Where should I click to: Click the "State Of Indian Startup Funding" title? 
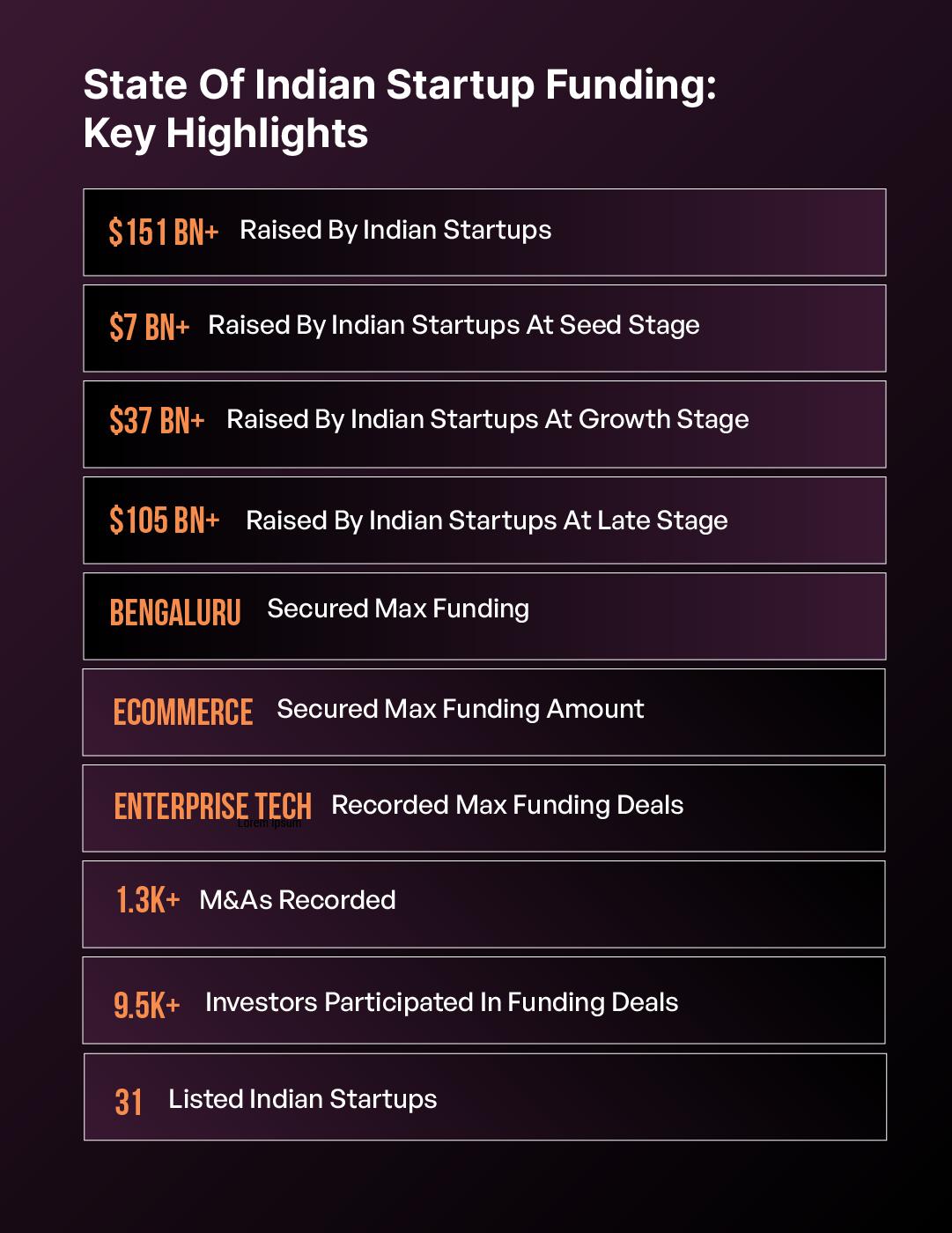point(400,86)
